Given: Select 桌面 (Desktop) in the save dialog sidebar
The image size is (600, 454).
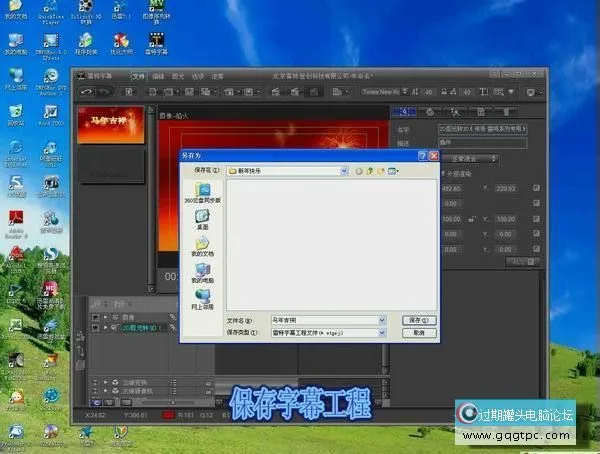Looking at the screenshot, I should 202,218.
